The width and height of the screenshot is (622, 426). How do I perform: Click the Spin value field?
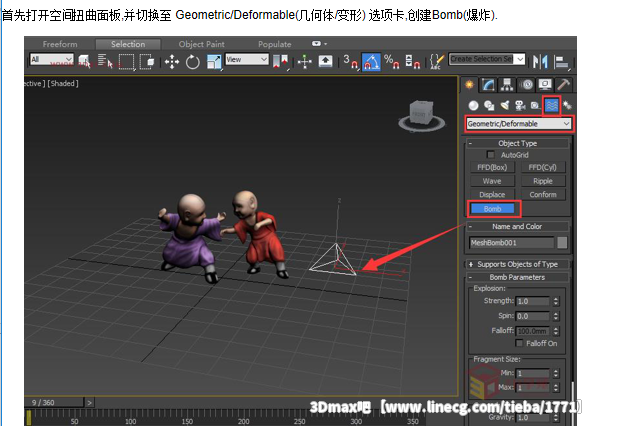point(533,316)
